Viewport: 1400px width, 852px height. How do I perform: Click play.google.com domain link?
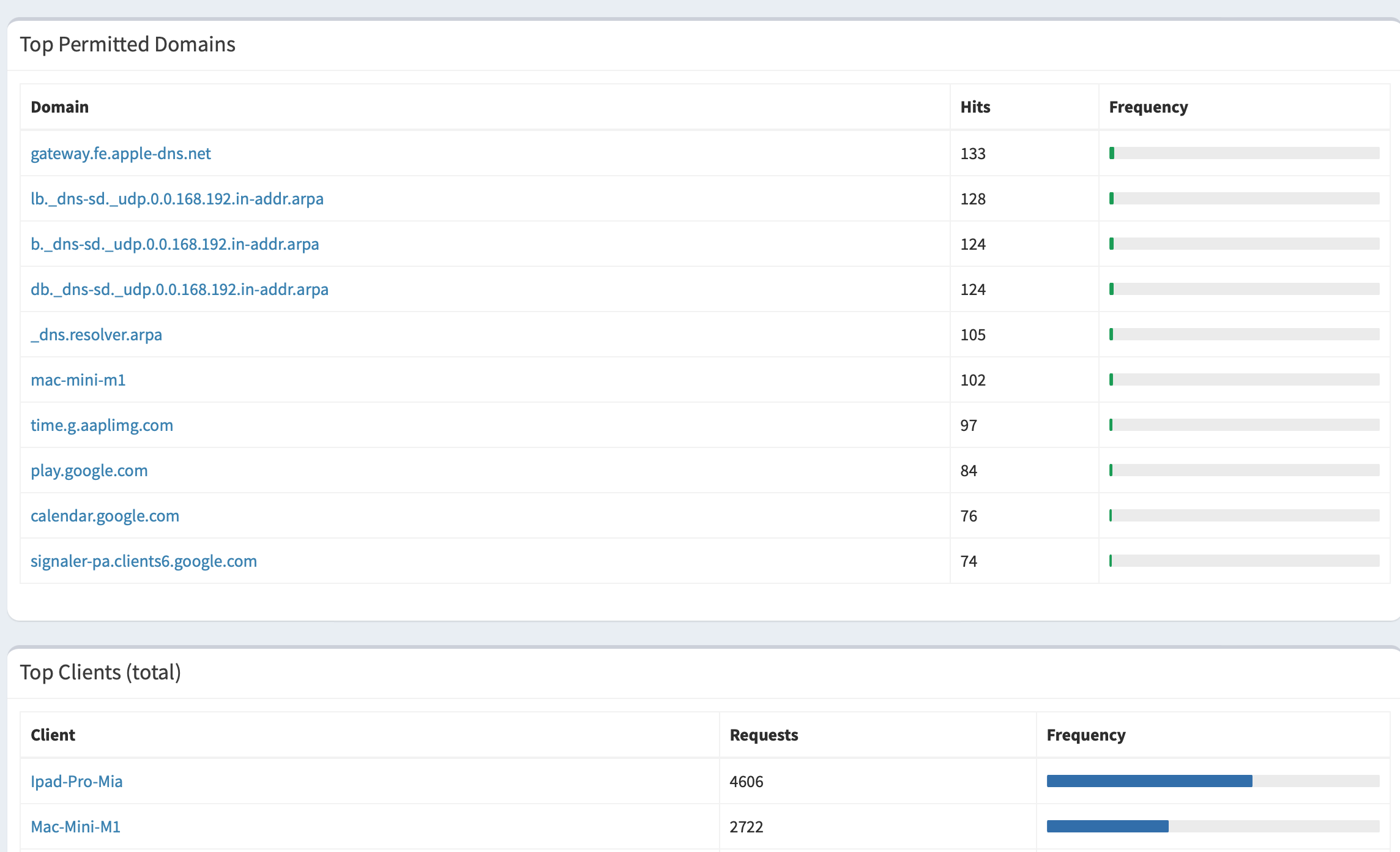point(89,470)
